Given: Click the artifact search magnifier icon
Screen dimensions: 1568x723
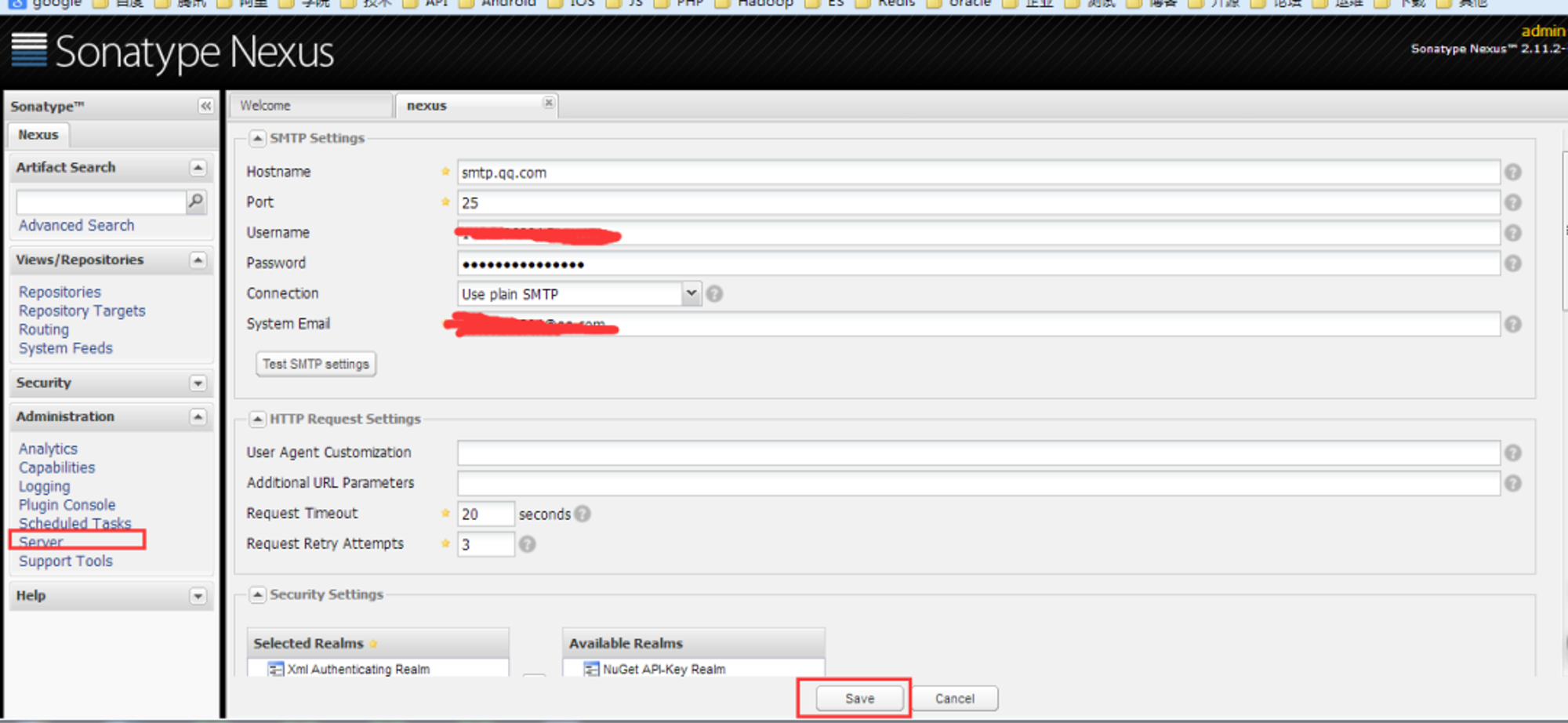Looking at the screenshot, I should click(196, 202).
